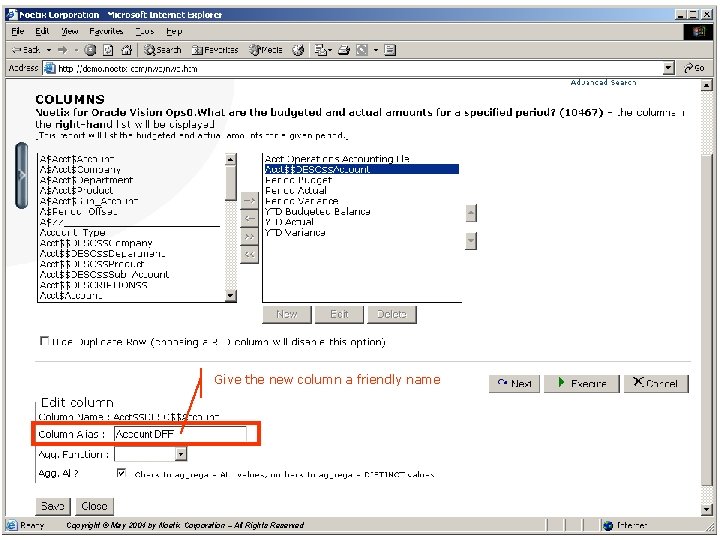This screenshot has height=540, width=720.
Task: Click the Print icon in toolbar
Action: (x=344, y=50)
